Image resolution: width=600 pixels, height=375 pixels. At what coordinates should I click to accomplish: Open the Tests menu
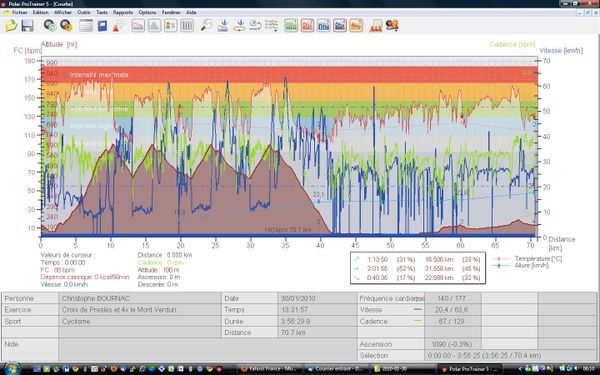point(102,12)
